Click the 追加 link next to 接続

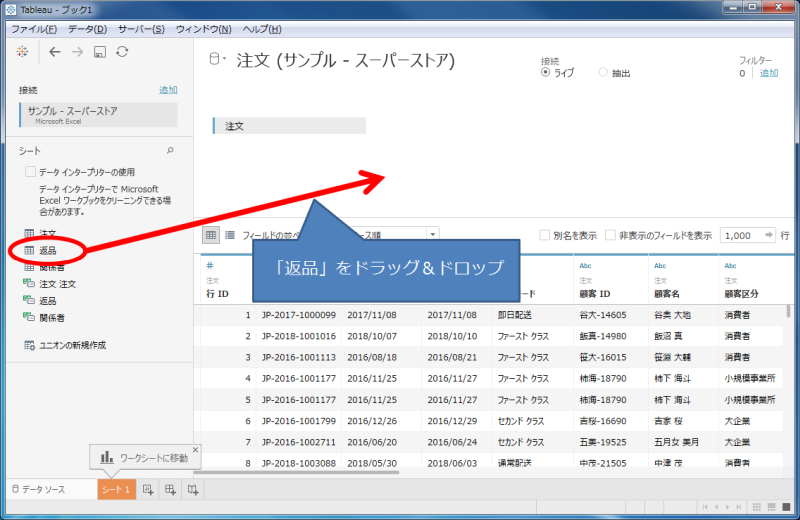[x=168, y=90]
